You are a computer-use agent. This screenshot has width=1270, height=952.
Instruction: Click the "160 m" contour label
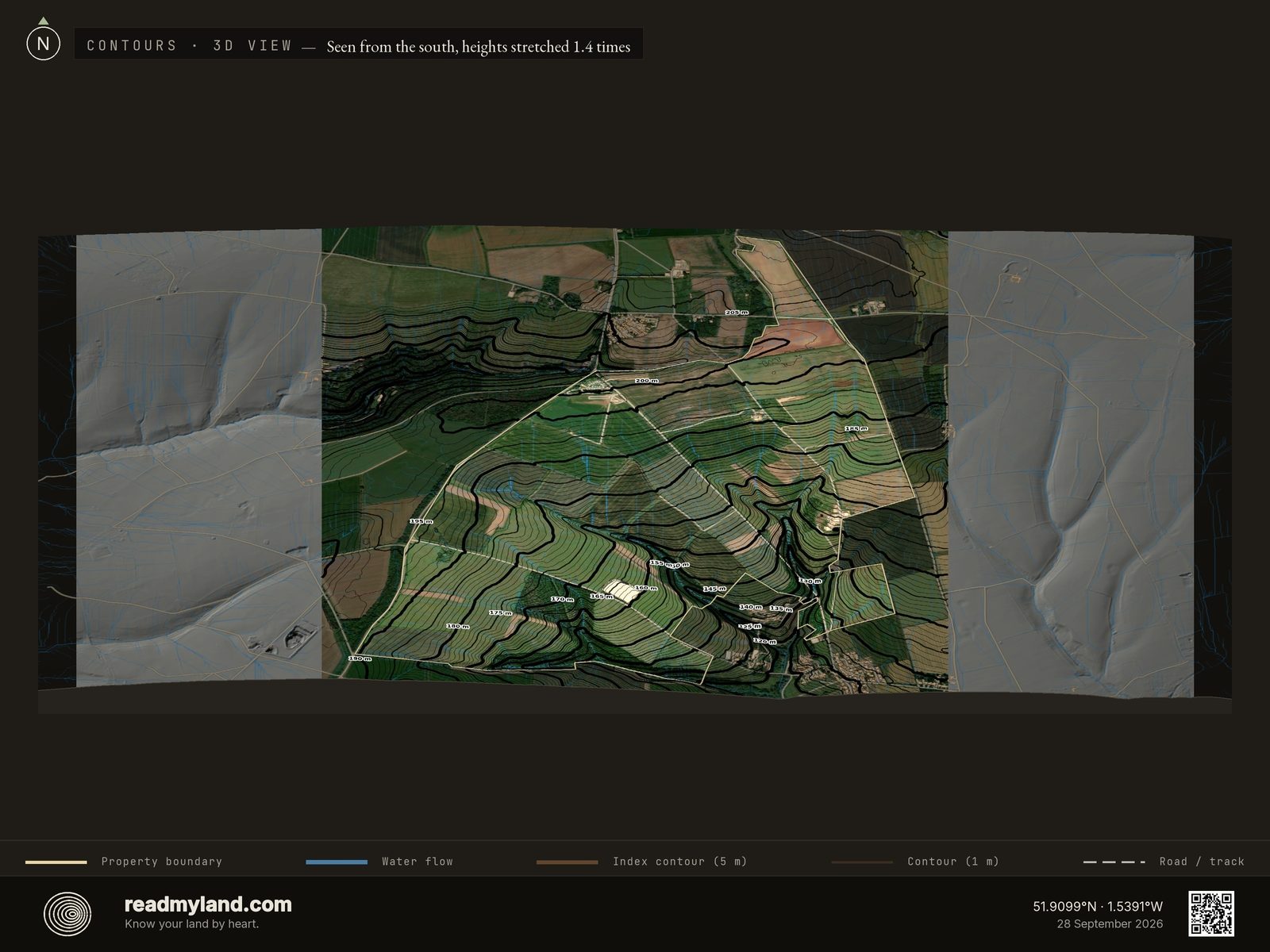coord(645,588)
